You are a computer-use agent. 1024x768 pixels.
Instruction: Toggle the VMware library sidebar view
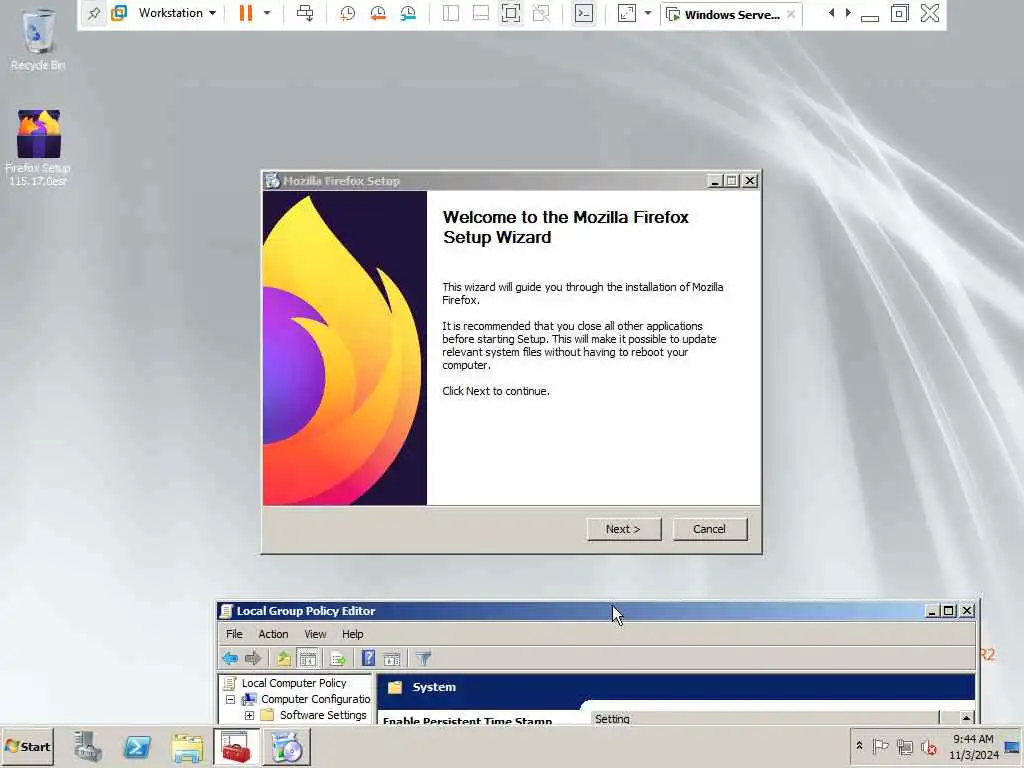pyautogui.click(x=451, y=13)
